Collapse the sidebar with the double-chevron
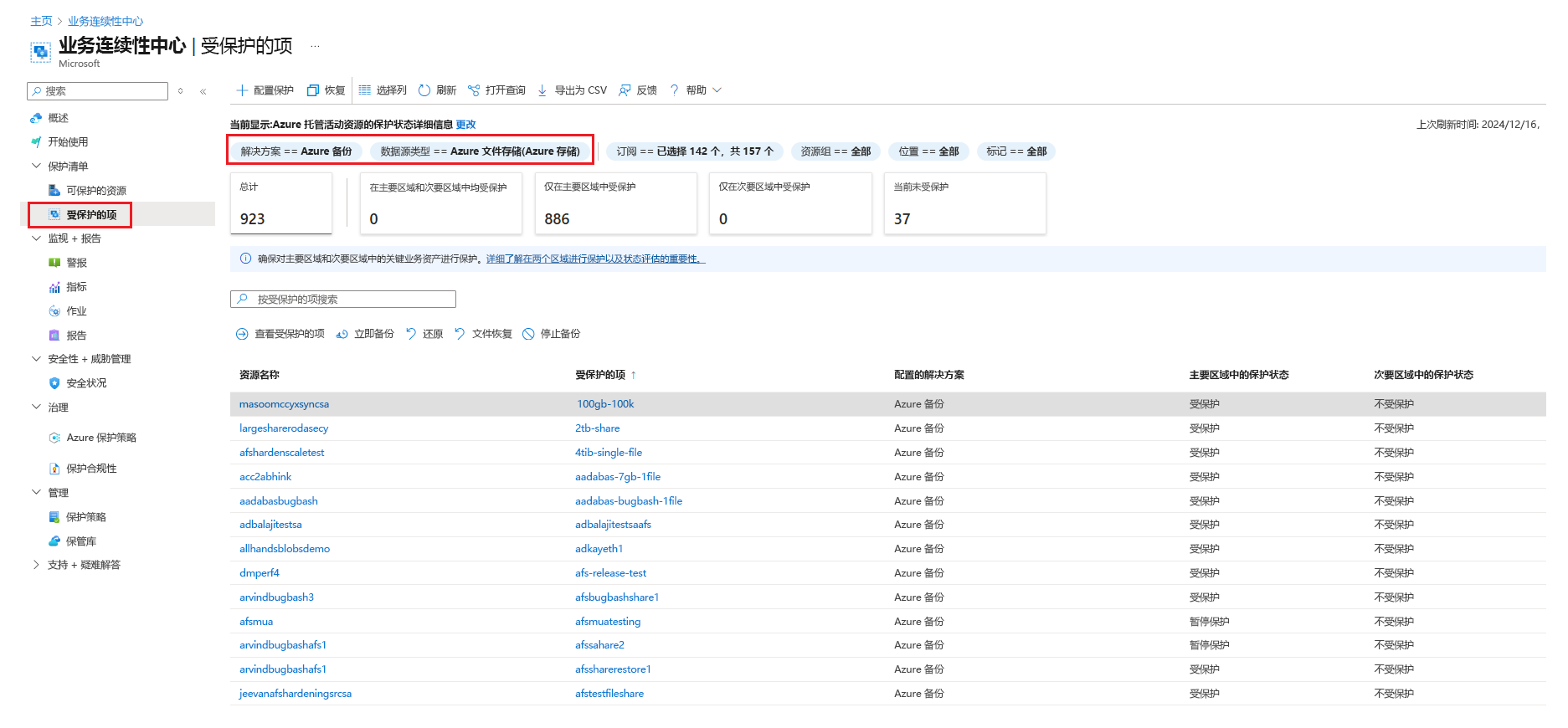 pos(203,91)
